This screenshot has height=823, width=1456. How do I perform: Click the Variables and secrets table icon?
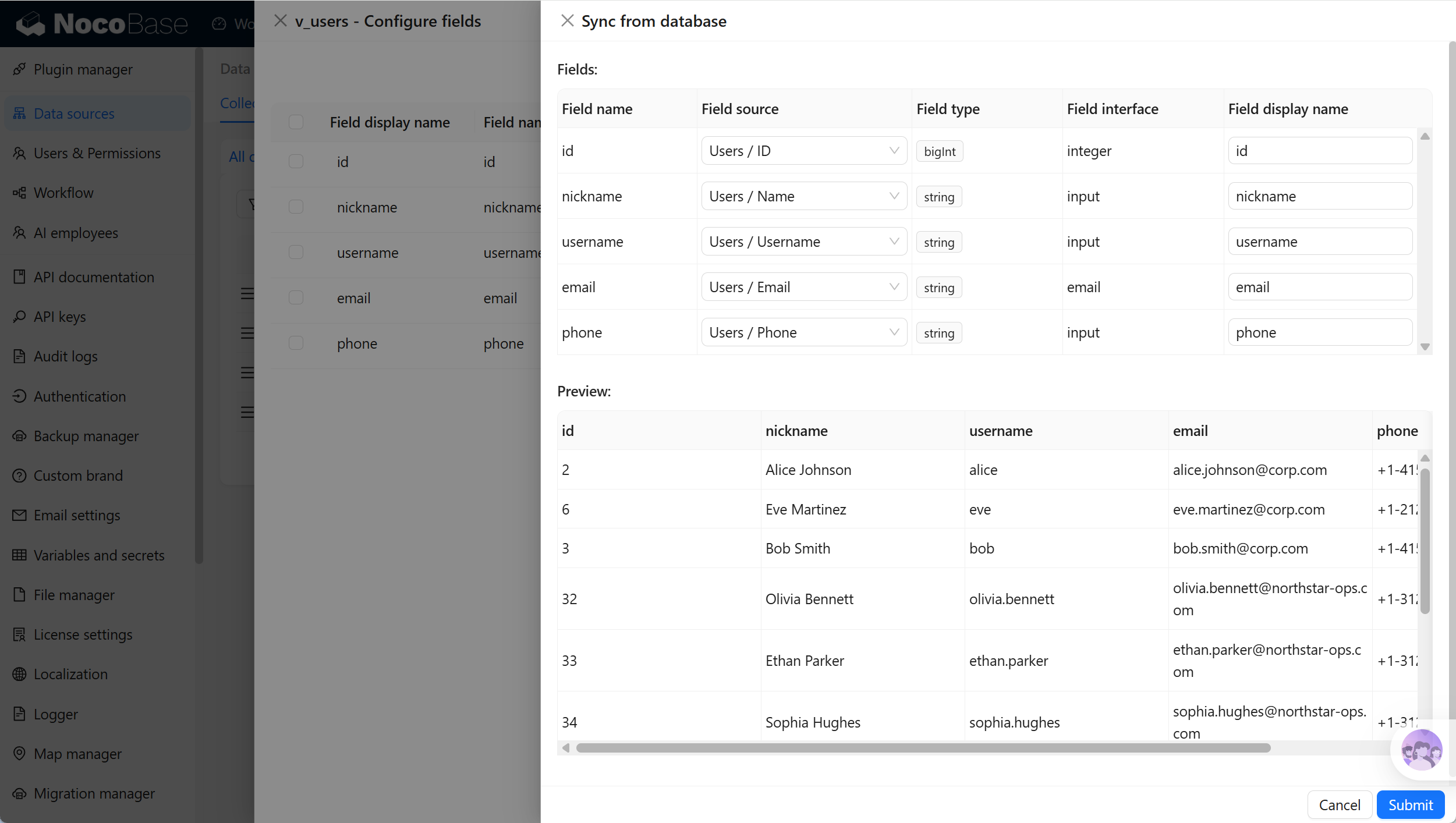click(19, 555)
